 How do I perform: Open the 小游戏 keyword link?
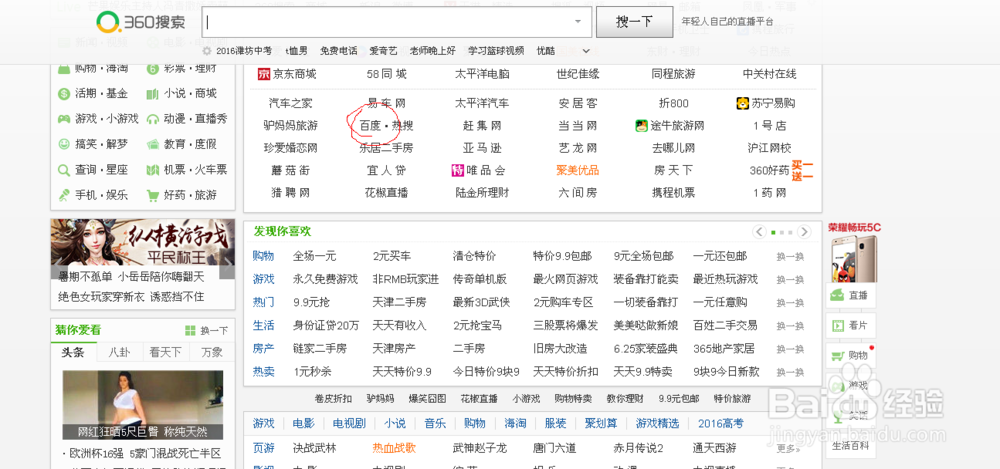[526, 399]
